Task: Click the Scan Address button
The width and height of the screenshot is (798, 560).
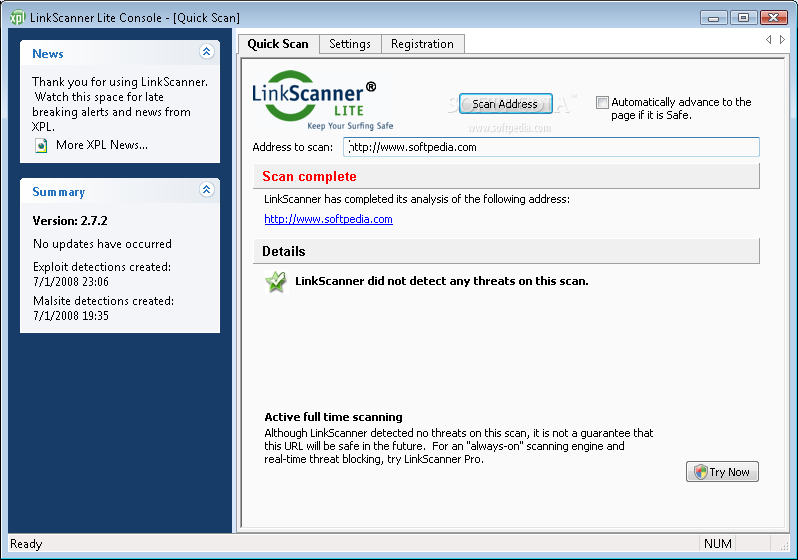Action: coord(505,104)
